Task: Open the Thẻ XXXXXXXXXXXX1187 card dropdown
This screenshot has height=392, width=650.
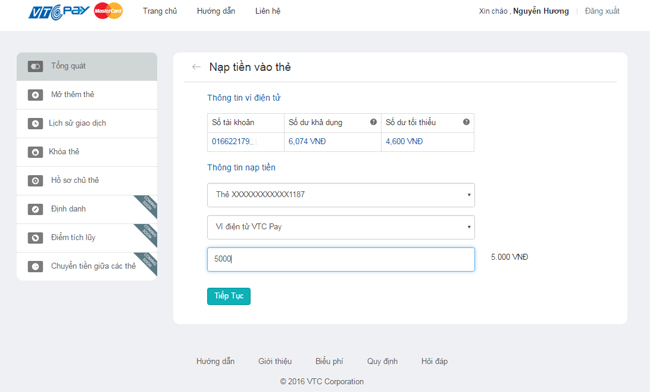Action: click(341, 195)
